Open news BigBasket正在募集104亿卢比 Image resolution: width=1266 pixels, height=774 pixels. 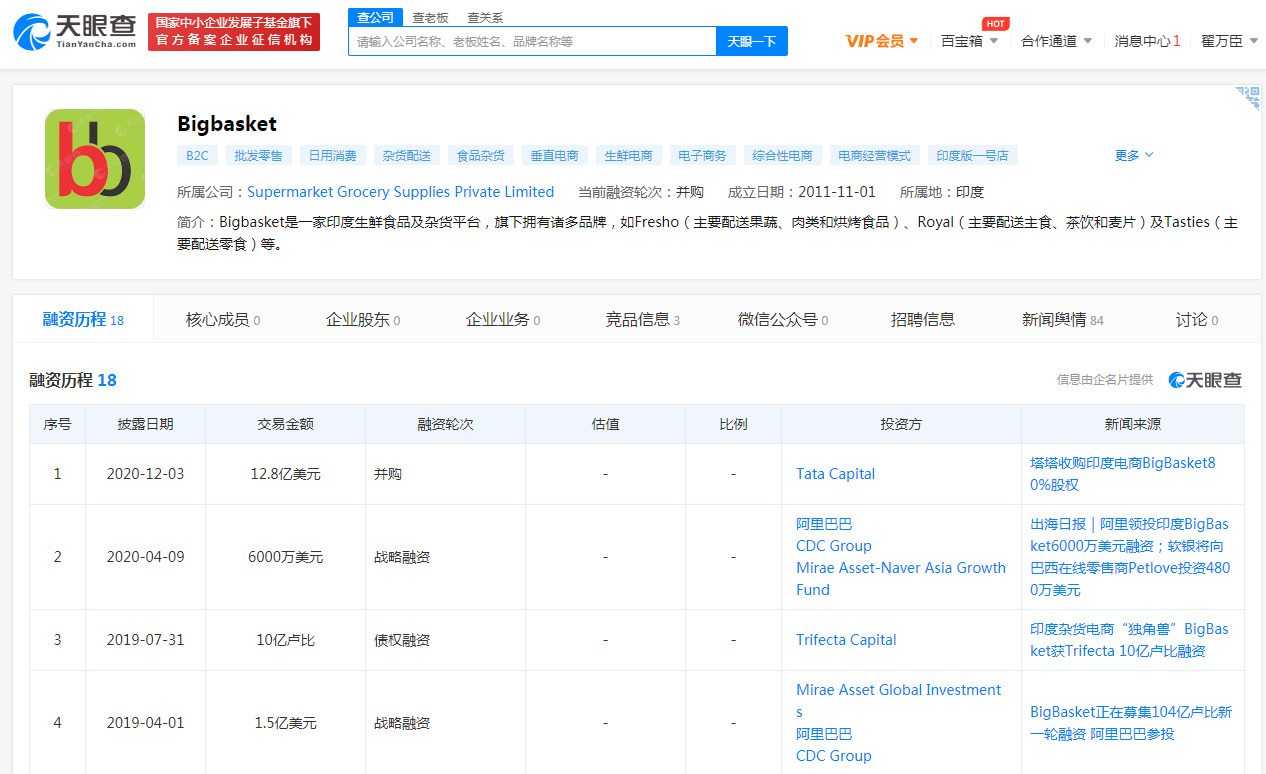[1131, 723]
